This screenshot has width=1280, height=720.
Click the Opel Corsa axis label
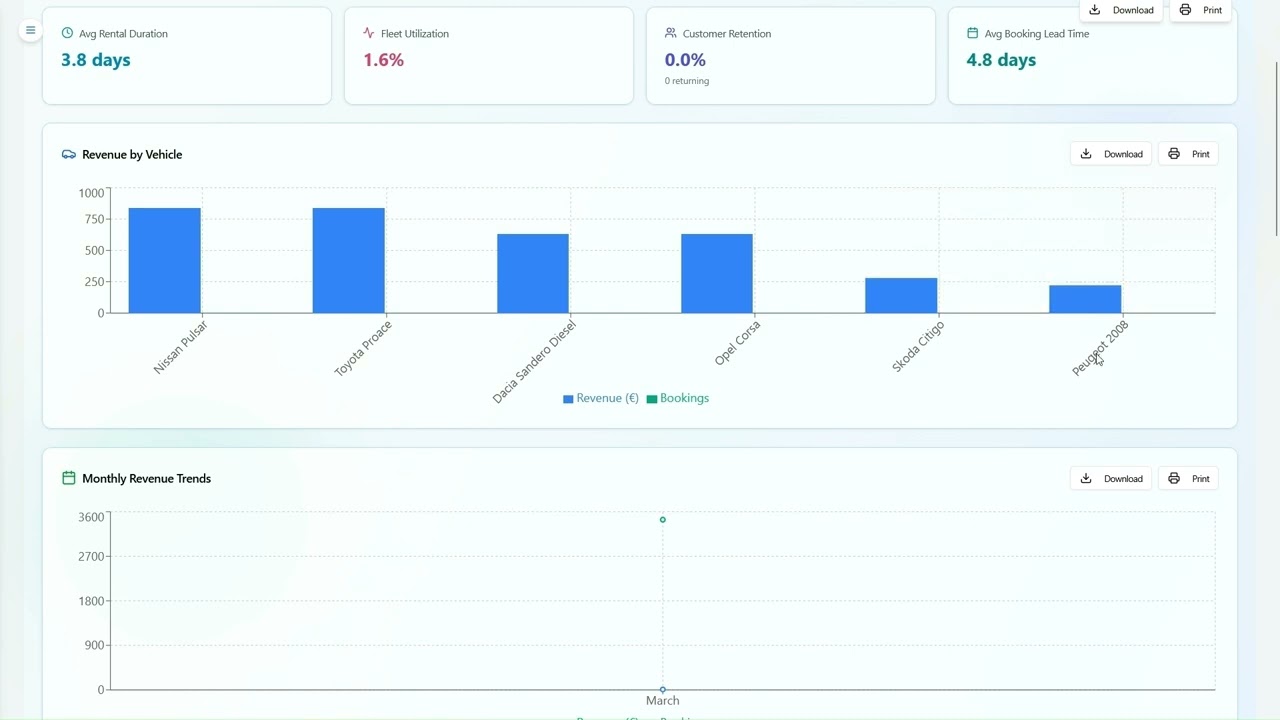click(737, 343)
